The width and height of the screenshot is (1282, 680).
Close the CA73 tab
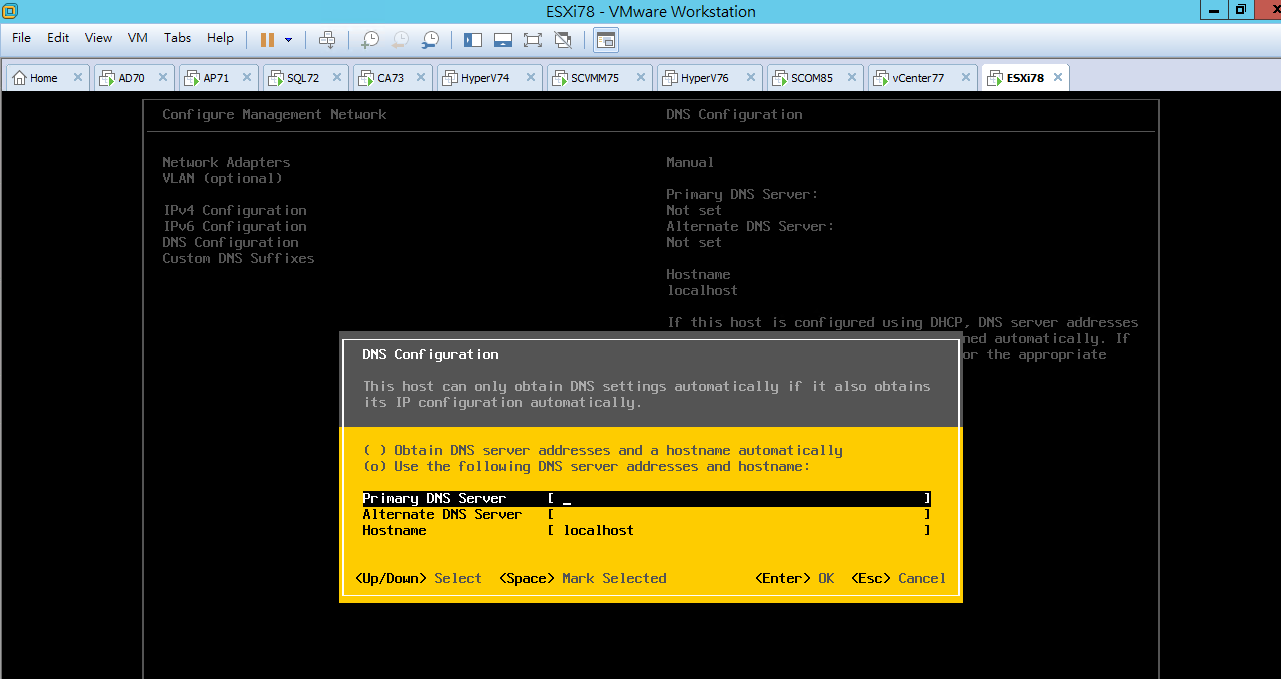(421, 78)
